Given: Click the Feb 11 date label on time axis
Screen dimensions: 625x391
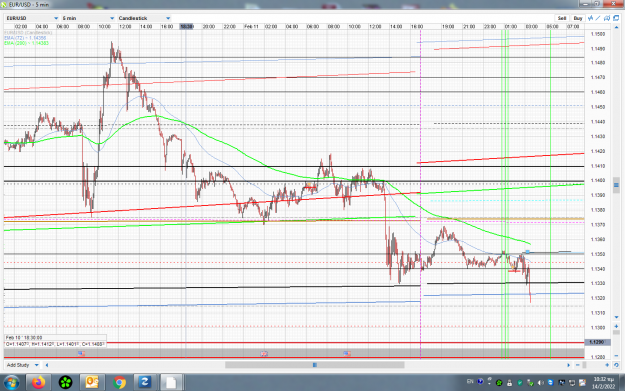Looking at the screenshot, I should point(251,27).
